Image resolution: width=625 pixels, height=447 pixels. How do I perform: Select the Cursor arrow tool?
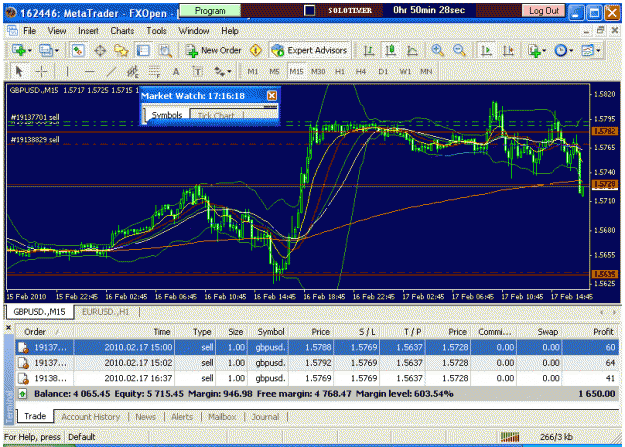(18, 72)
